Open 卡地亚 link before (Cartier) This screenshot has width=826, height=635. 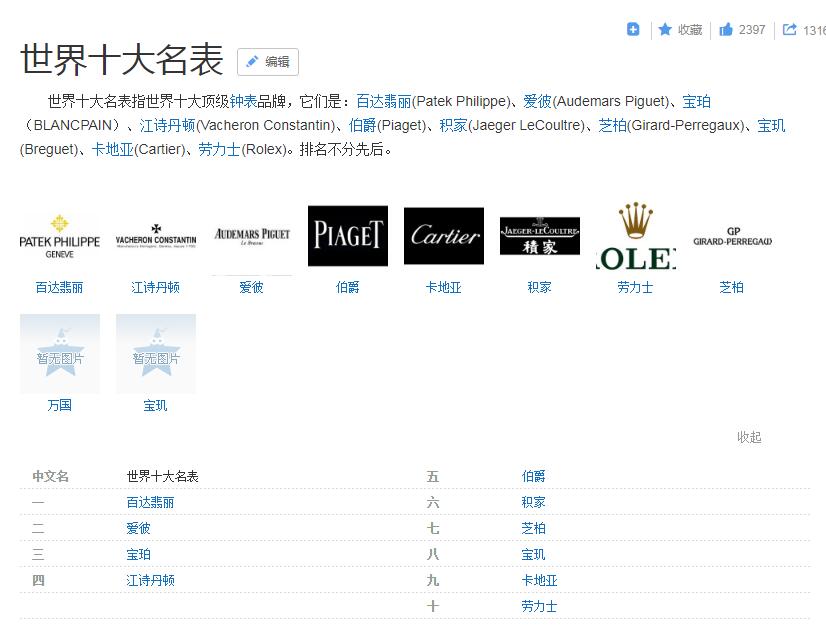point(113,150)
